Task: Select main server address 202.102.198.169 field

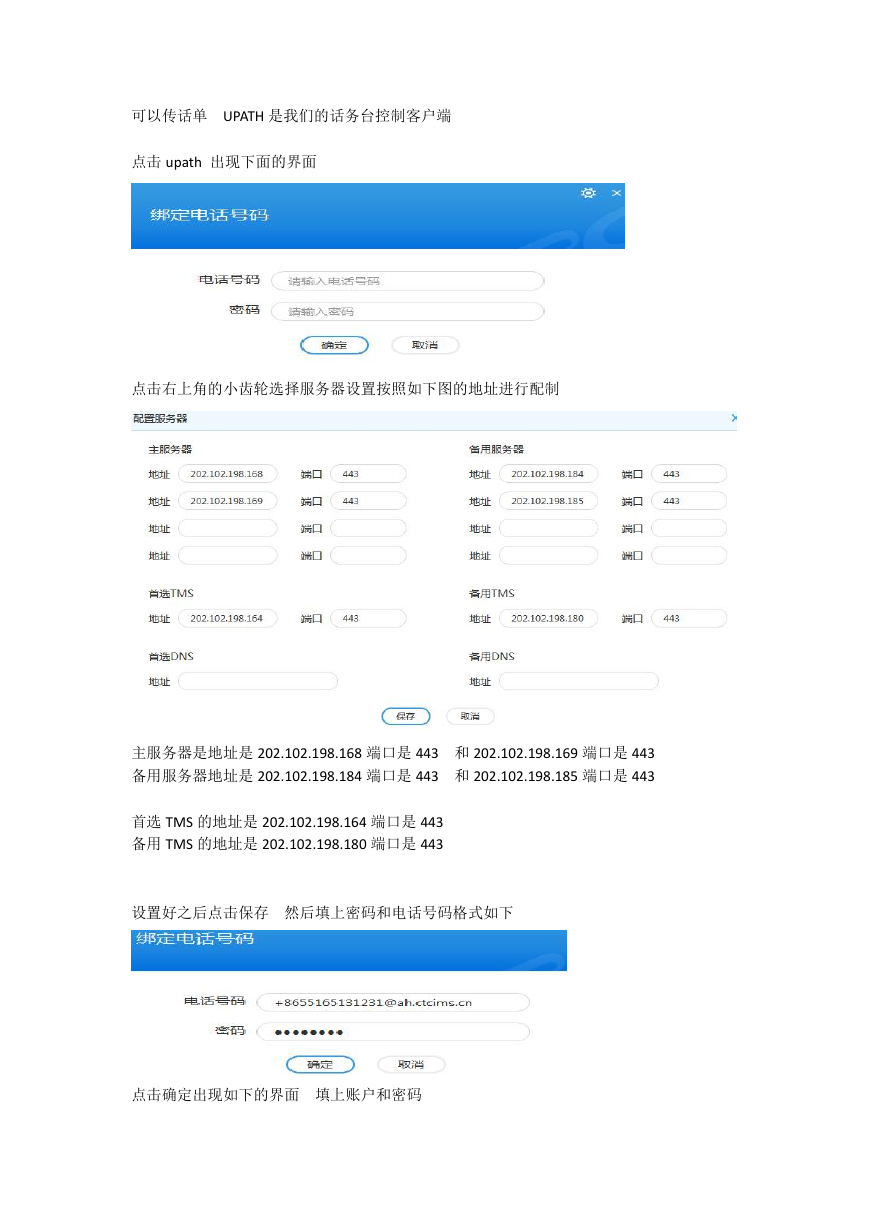Action: coord(228,501)
